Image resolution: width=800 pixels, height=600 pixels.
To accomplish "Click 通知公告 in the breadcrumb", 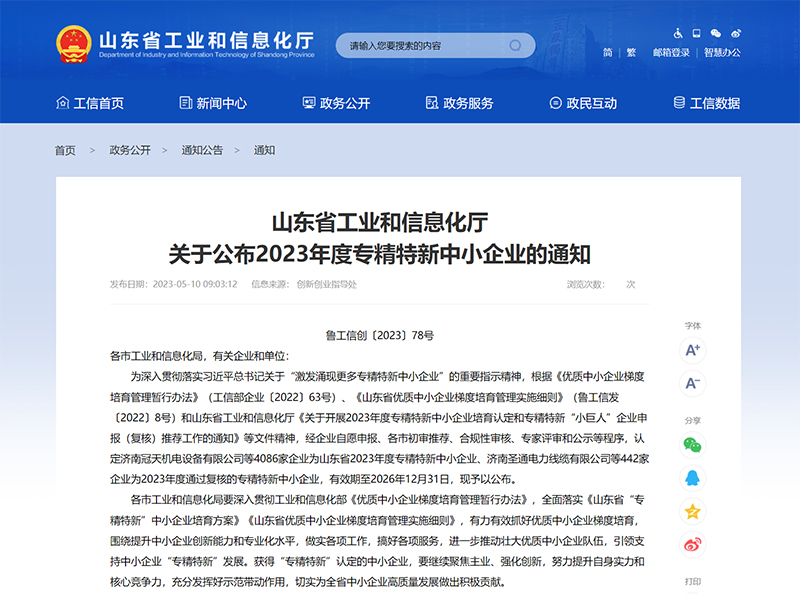I will [x=202, y=150].
